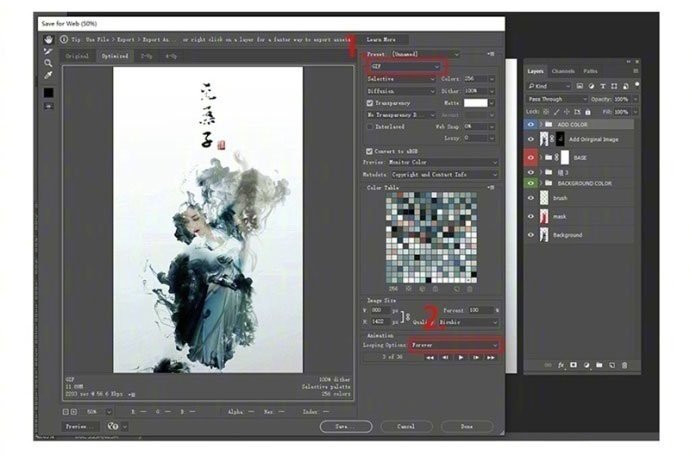690x456 pixels.
Task: Open the Quality Bicubic dropdown
Action: [468, 322]
